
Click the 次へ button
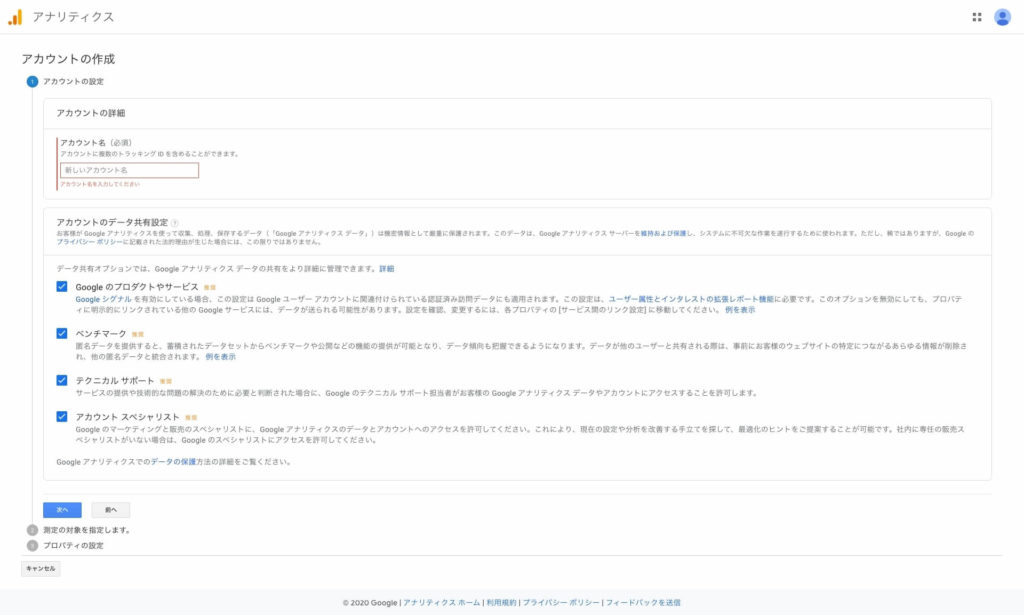click(62, 510)
